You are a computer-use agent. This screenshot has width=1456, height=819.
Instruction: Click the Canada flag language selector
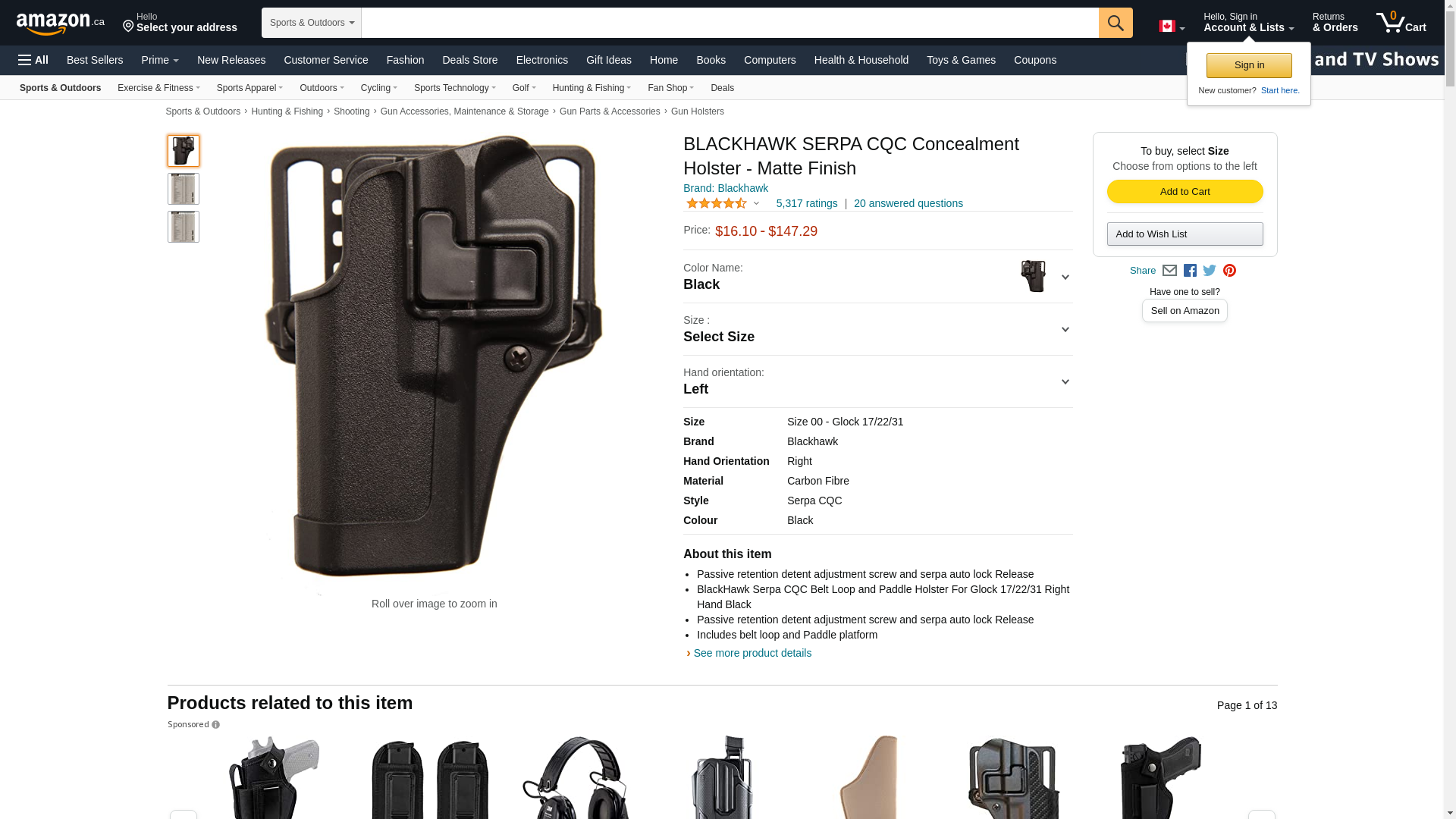(1172, 27)
